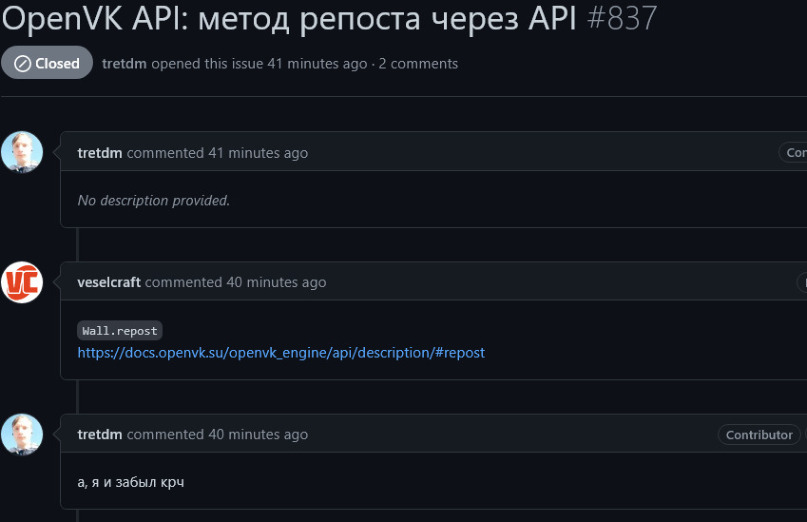
Task: Click tretdm username in the first comment header
Action: coord(100,153)
